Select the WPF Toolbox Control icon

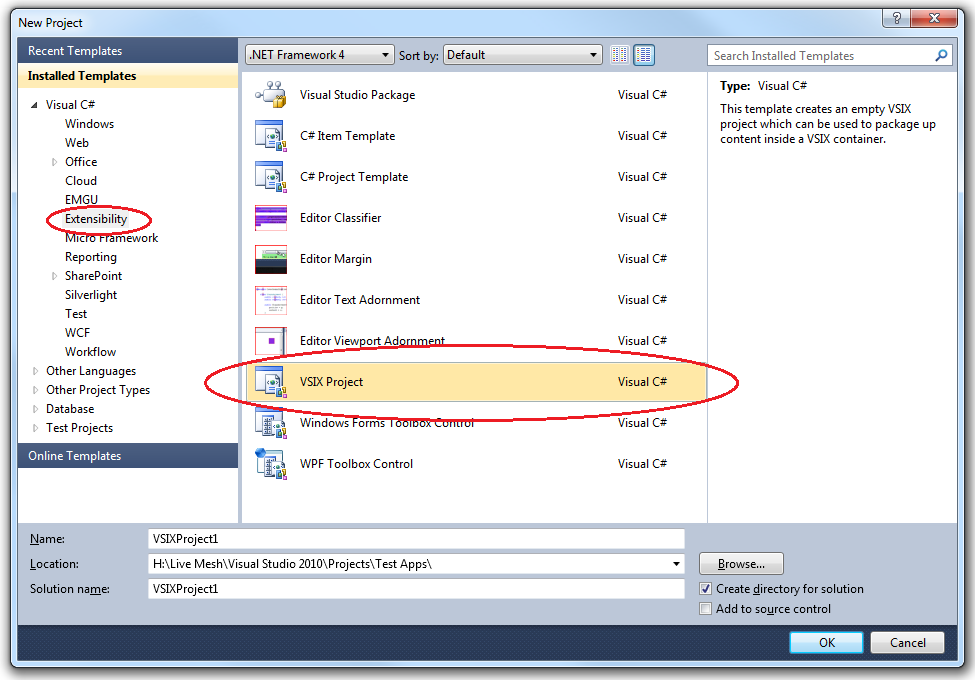271,464
